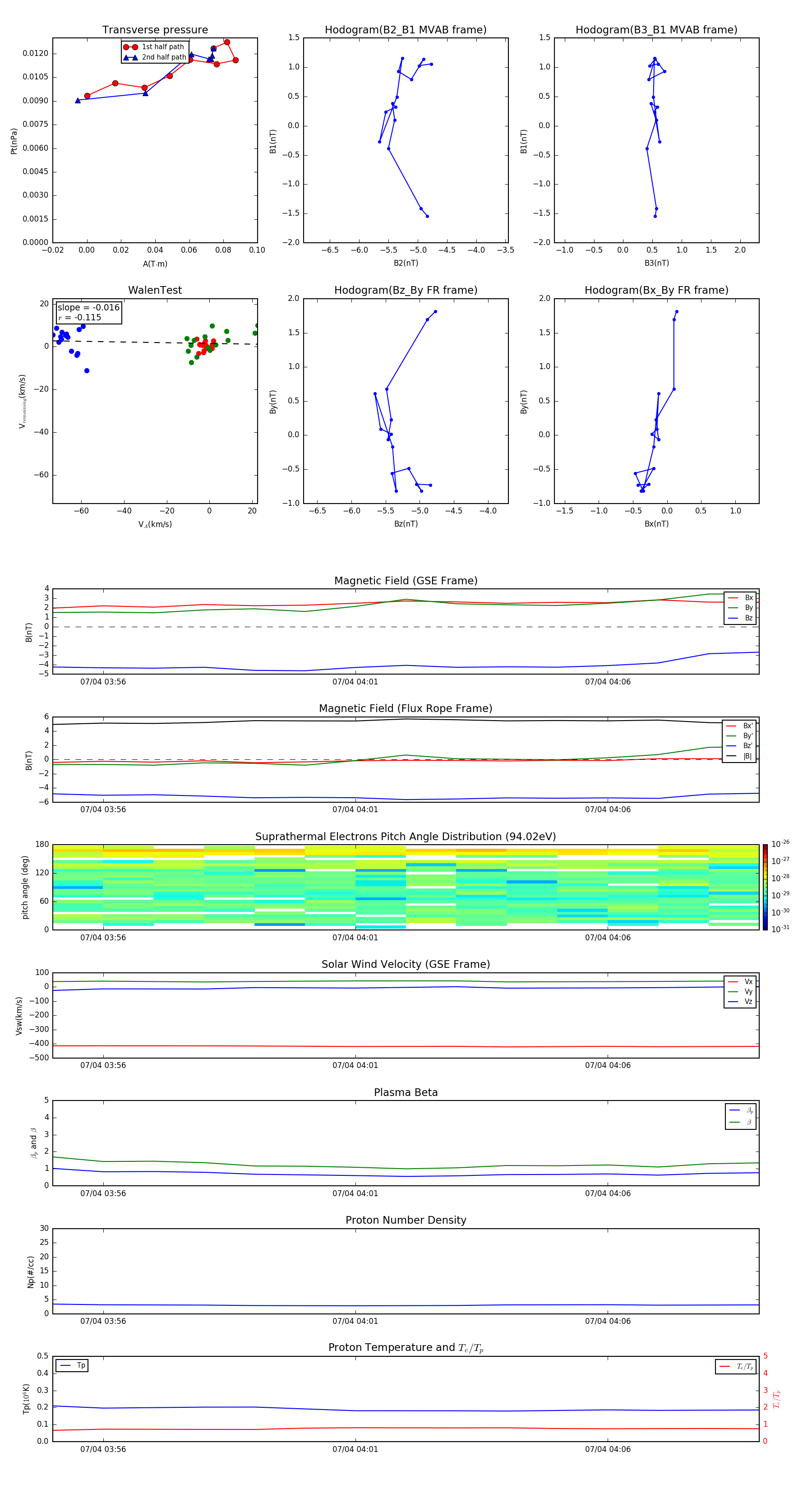Select the 'Hodogram(B3_B1 MVAB frame)' title
The height and width of the screenshot is (1489, 812).
pyautogui.click(x=656, y=30)
